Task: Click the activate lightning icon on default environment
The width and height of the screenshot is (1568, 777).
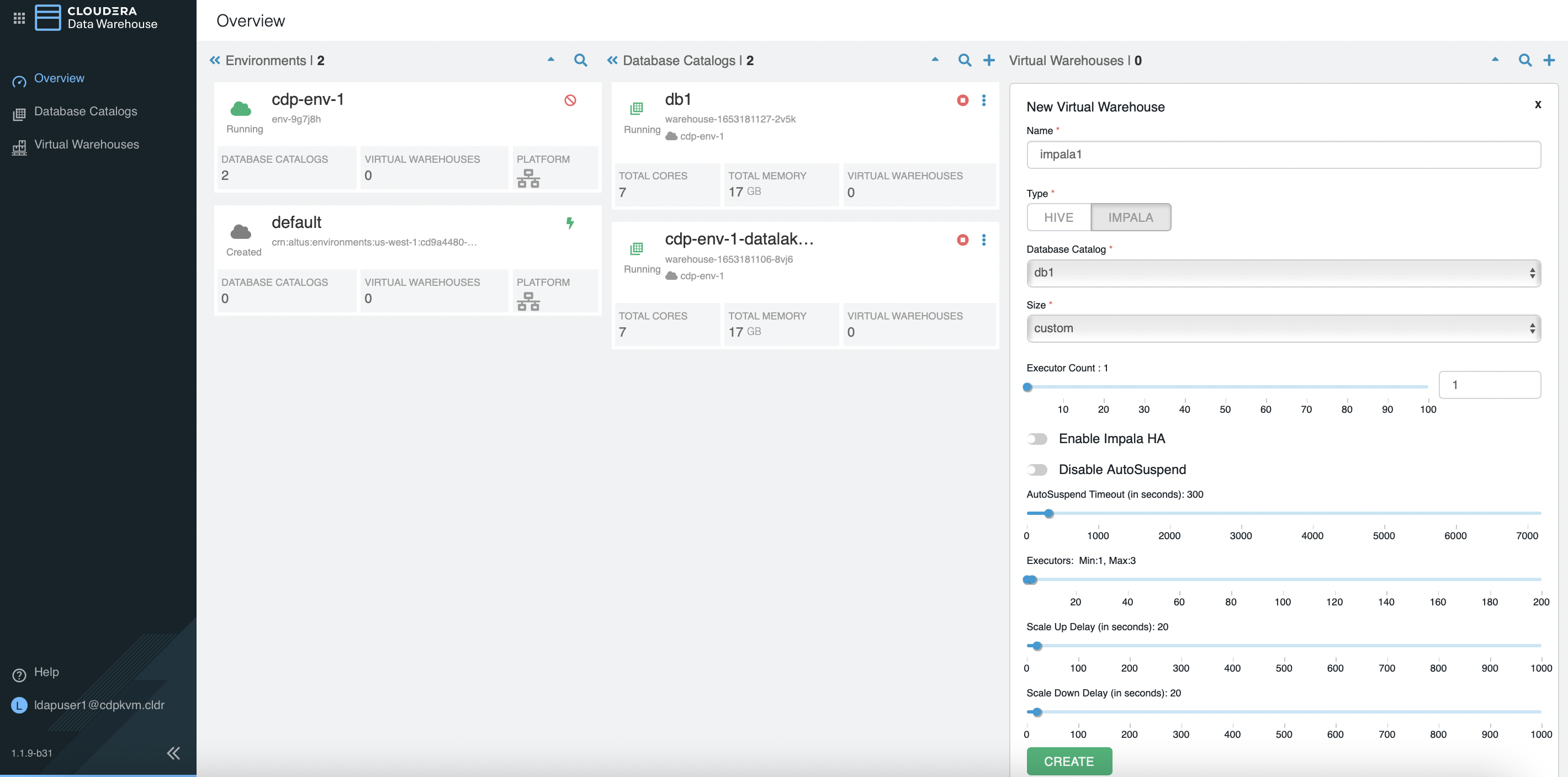Action: [x=570, y=223]
